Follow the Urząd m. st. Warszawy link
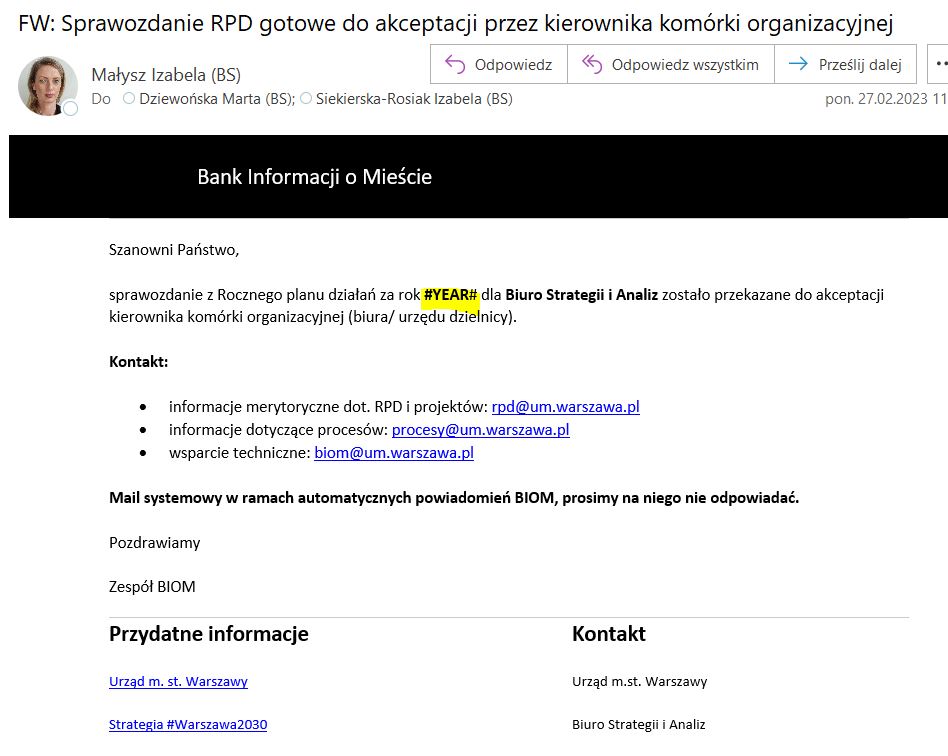 178,682
